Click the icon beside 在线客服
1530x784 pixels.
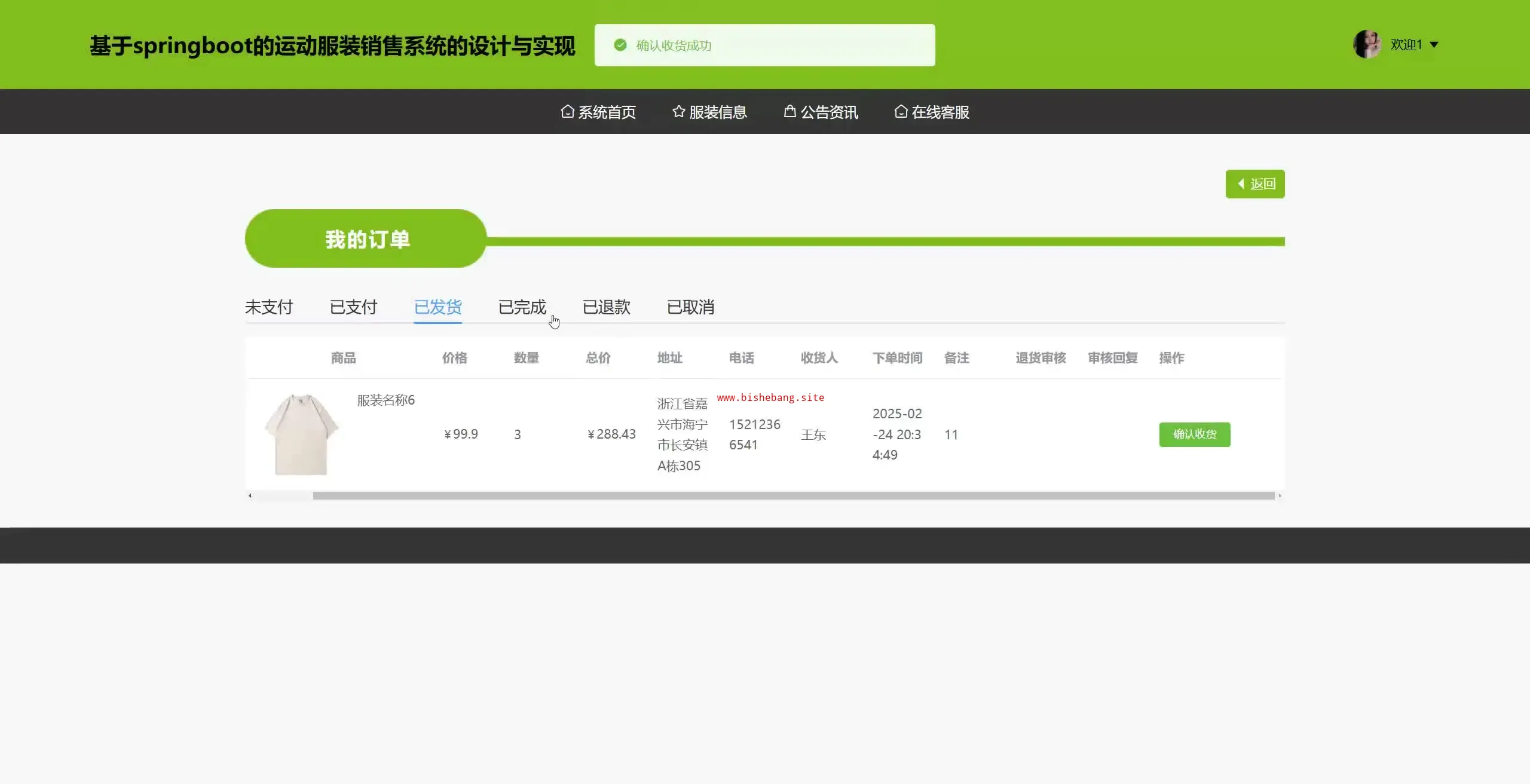click(901, 112)
